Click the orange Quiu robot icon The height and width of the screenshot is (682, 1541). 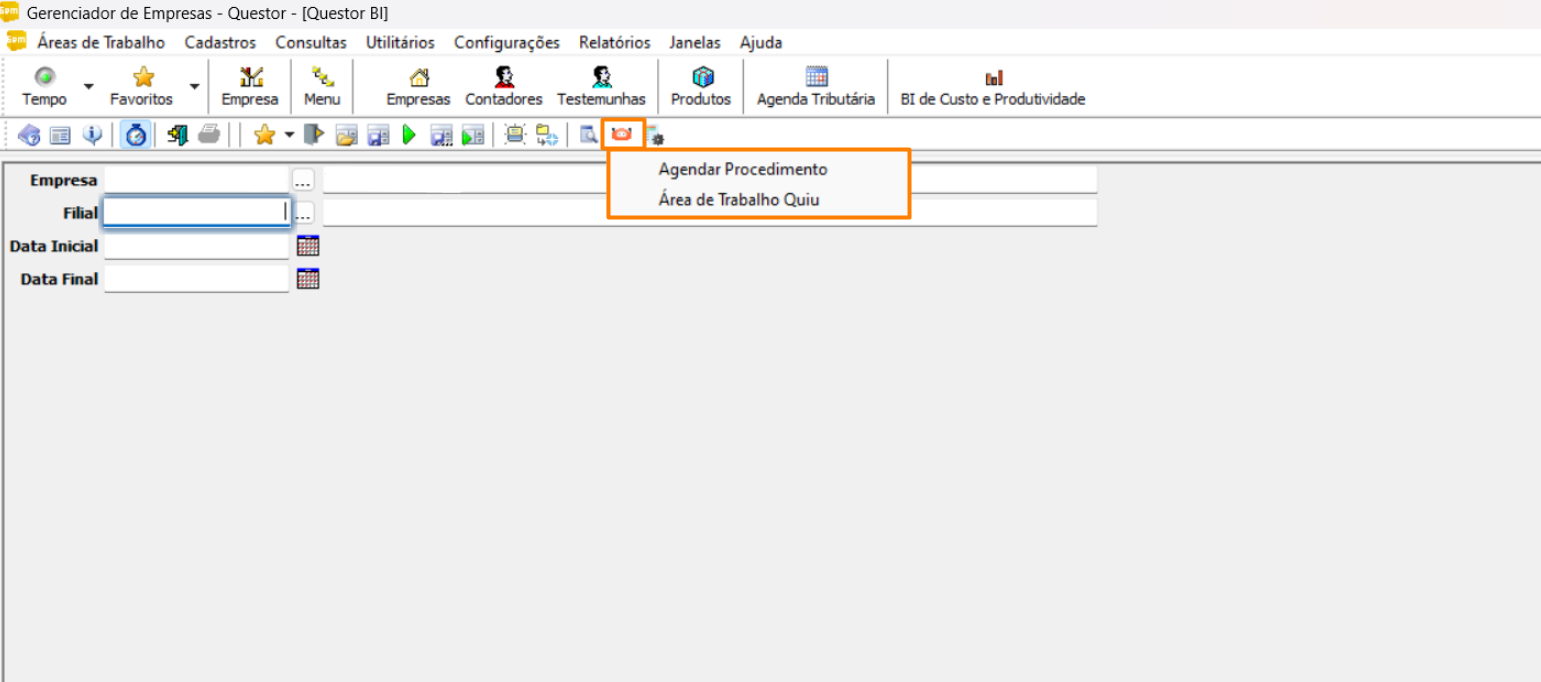click(622, 134)
